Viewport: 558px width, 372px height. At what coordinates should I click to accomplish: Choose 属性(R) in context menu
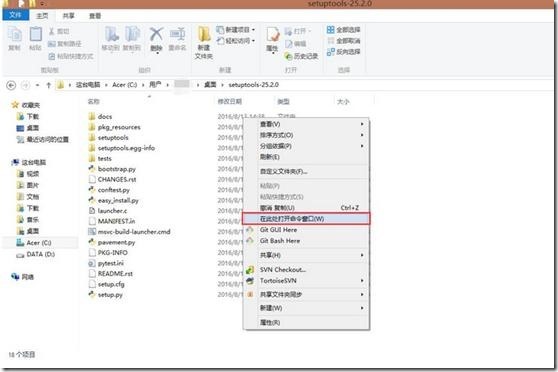coord(306,323)
